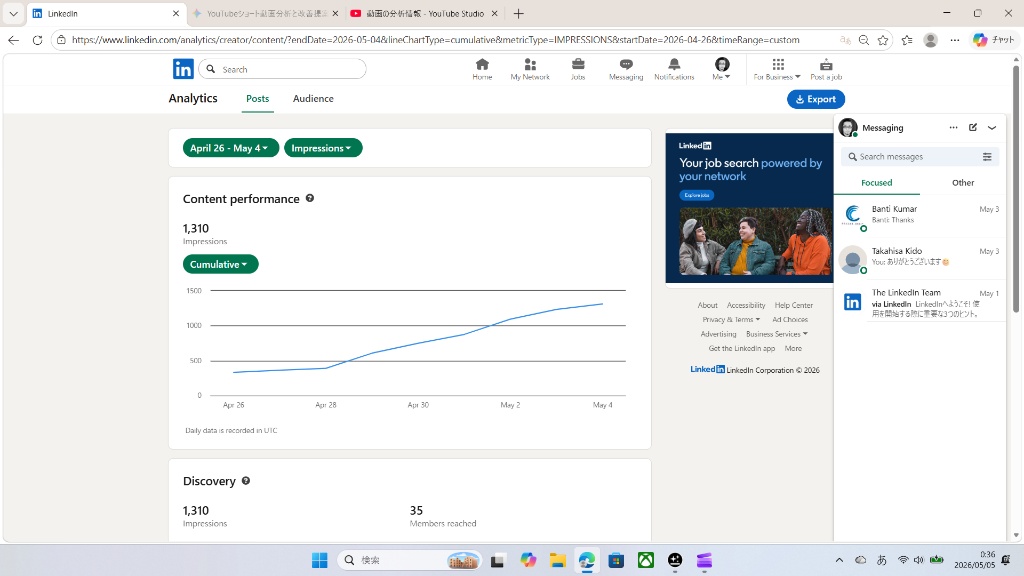Show Discovery help info icon
This screenshot has height=576, width=1024.
click(246, 481)
